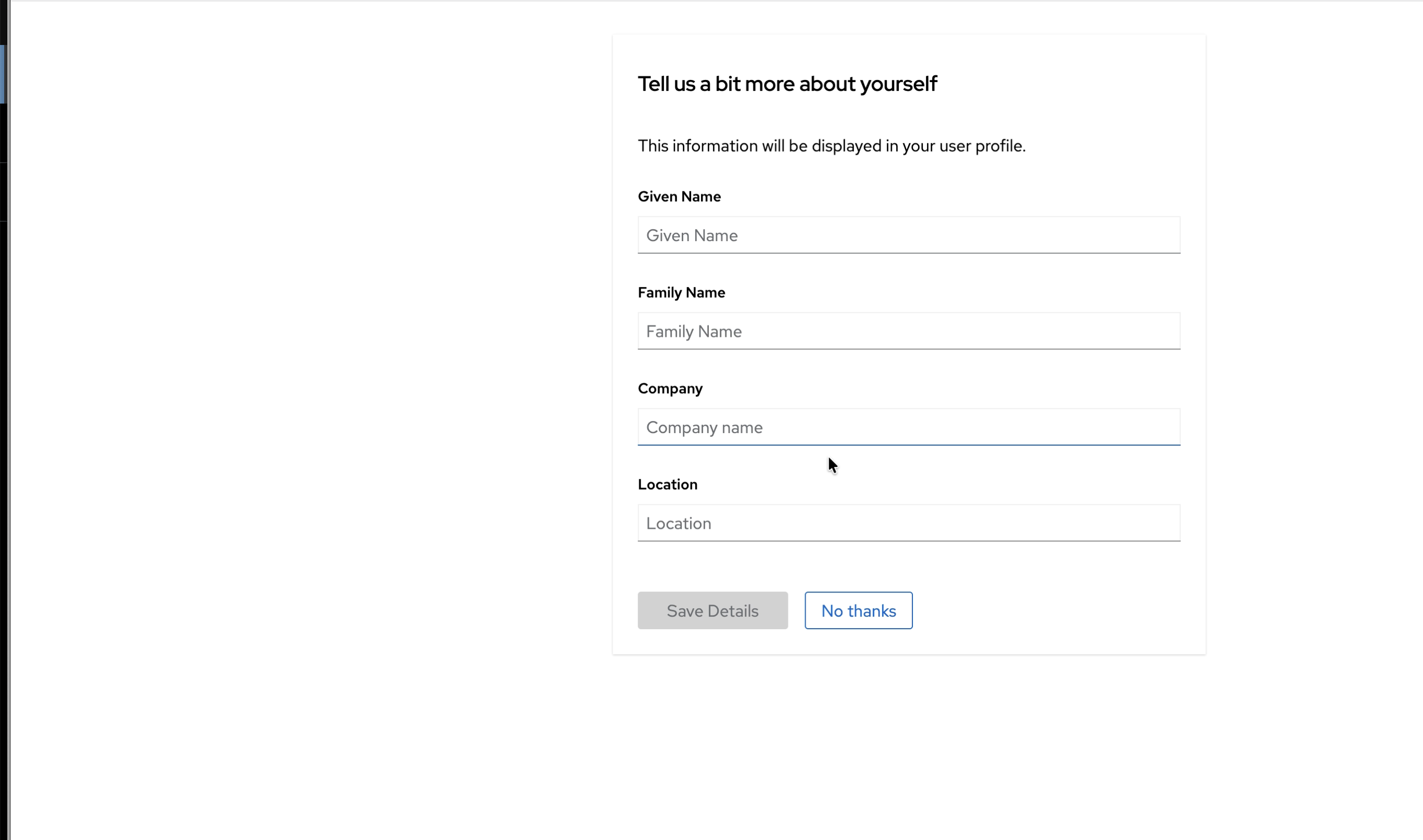Click the bold Company label

[x=670, y=388]
